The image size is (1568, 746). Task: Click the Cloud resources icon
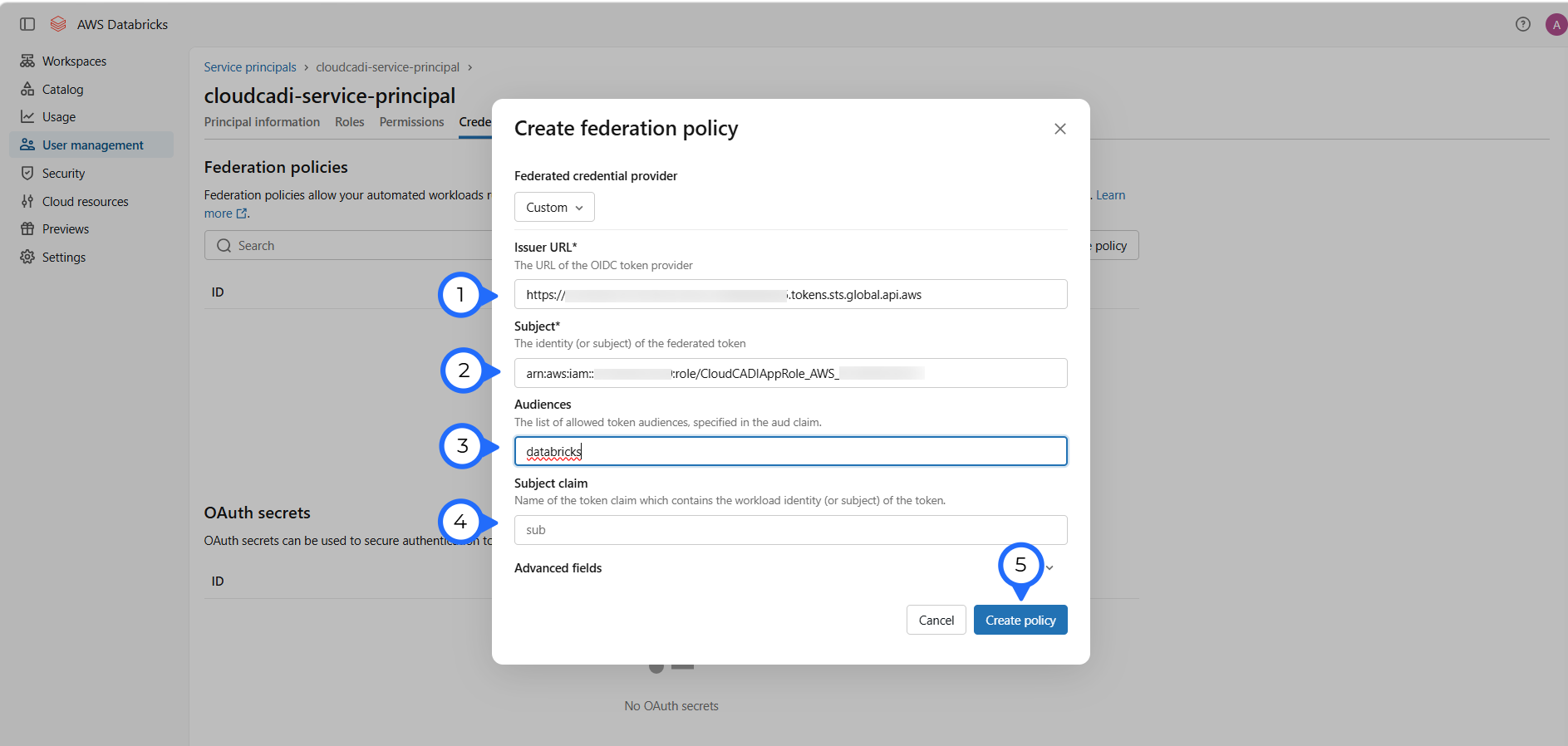[27, 201]
